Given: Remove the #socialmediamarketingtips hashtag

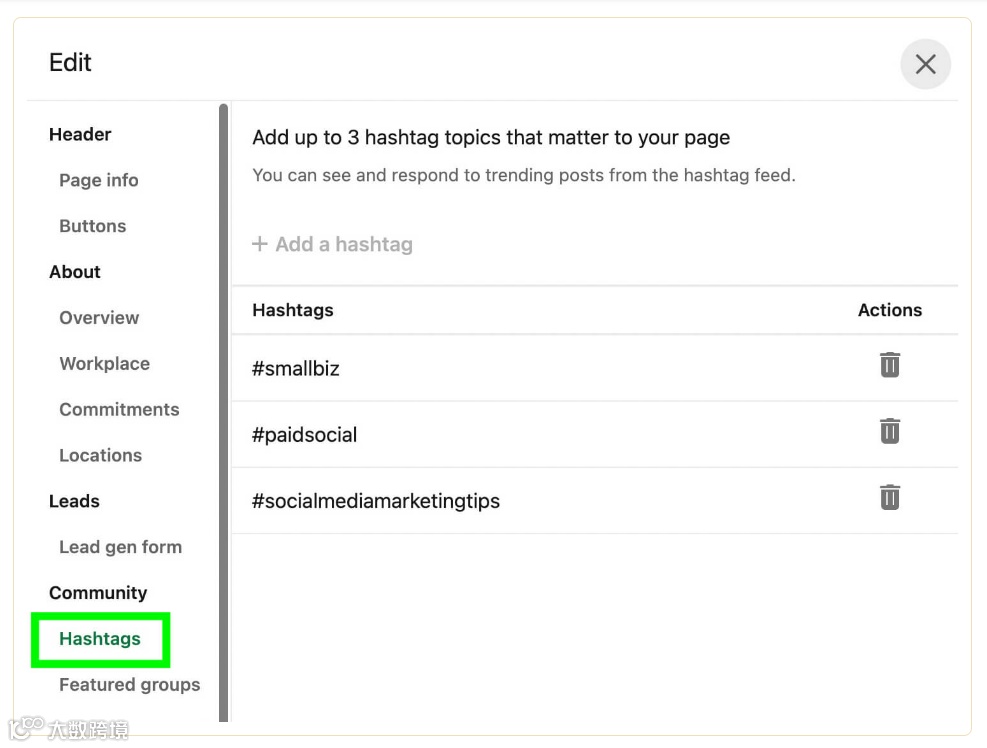Looking at the screenshot, I should 889,497.
